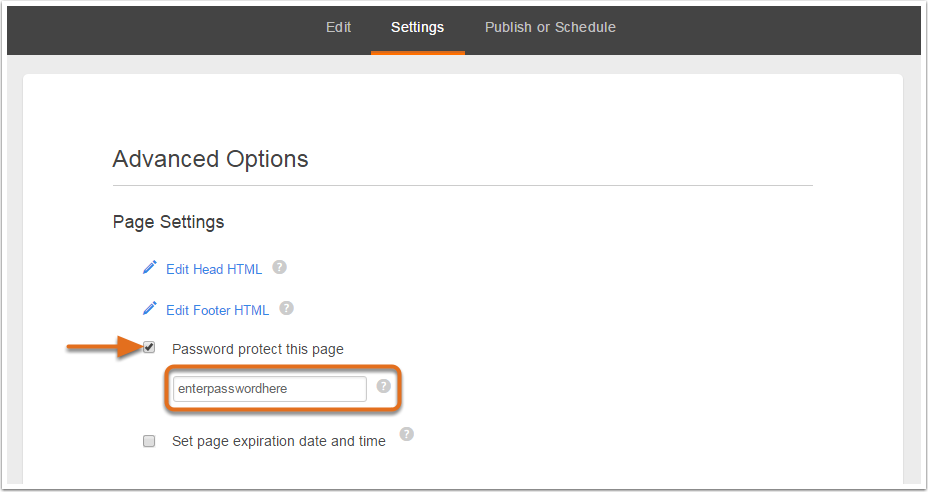Click the pencil icon beside Edit Head HTML
Screen dimensions: 928x492
pos(150,267)
